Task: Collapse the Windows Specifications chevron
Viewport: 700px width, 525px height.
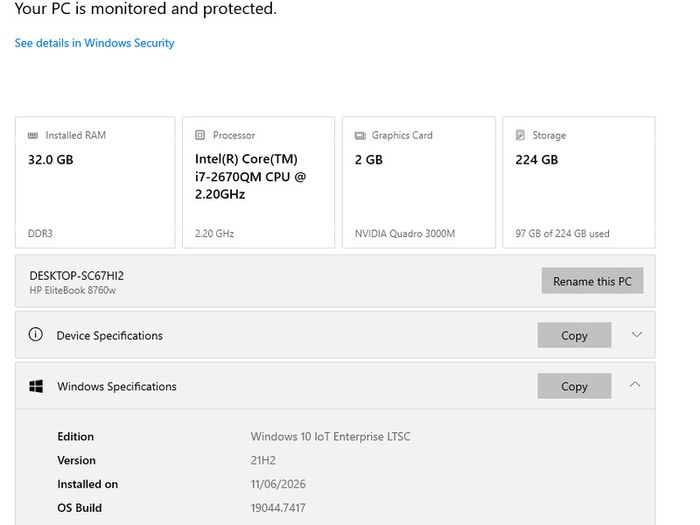Action: pos(635,384)
